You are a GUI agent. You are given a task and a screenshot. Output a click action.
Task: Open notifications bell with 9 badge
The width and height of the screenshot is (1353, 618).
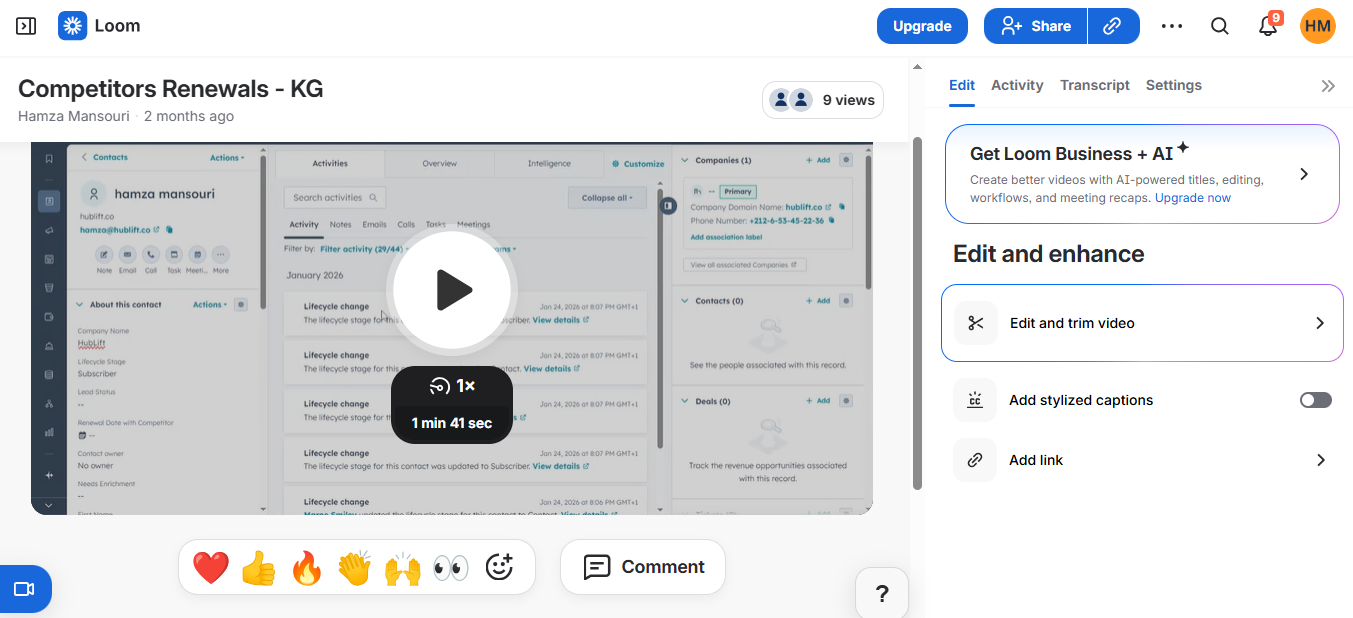[x=1268, y=26]
